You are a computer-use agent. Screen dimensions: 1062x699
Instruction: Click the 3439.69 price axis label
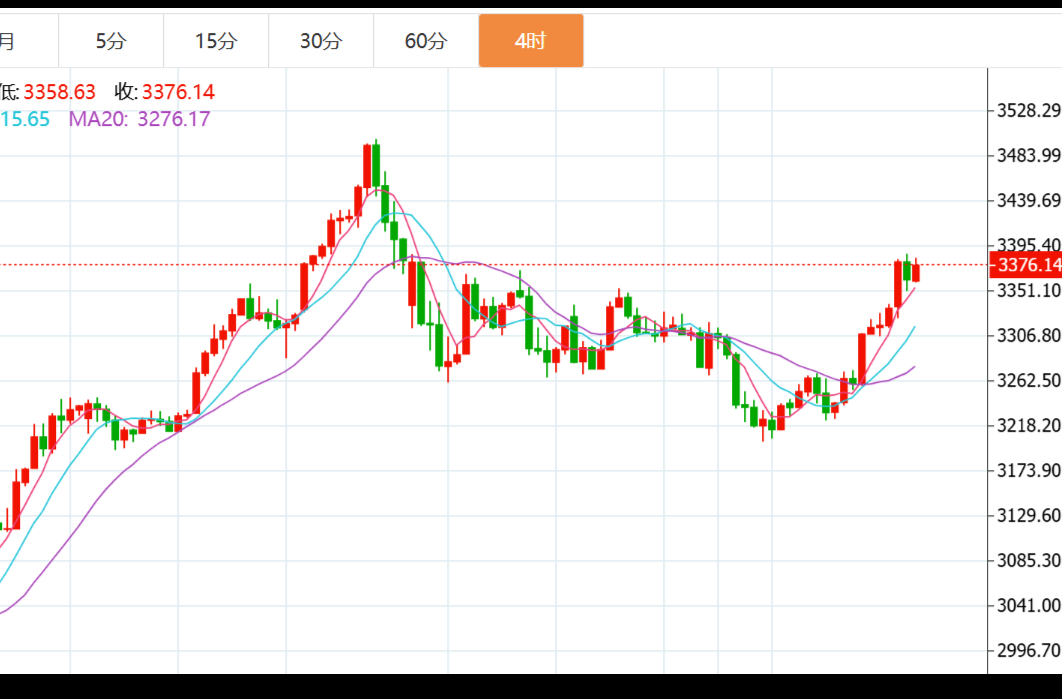[x=1028, y=200]
